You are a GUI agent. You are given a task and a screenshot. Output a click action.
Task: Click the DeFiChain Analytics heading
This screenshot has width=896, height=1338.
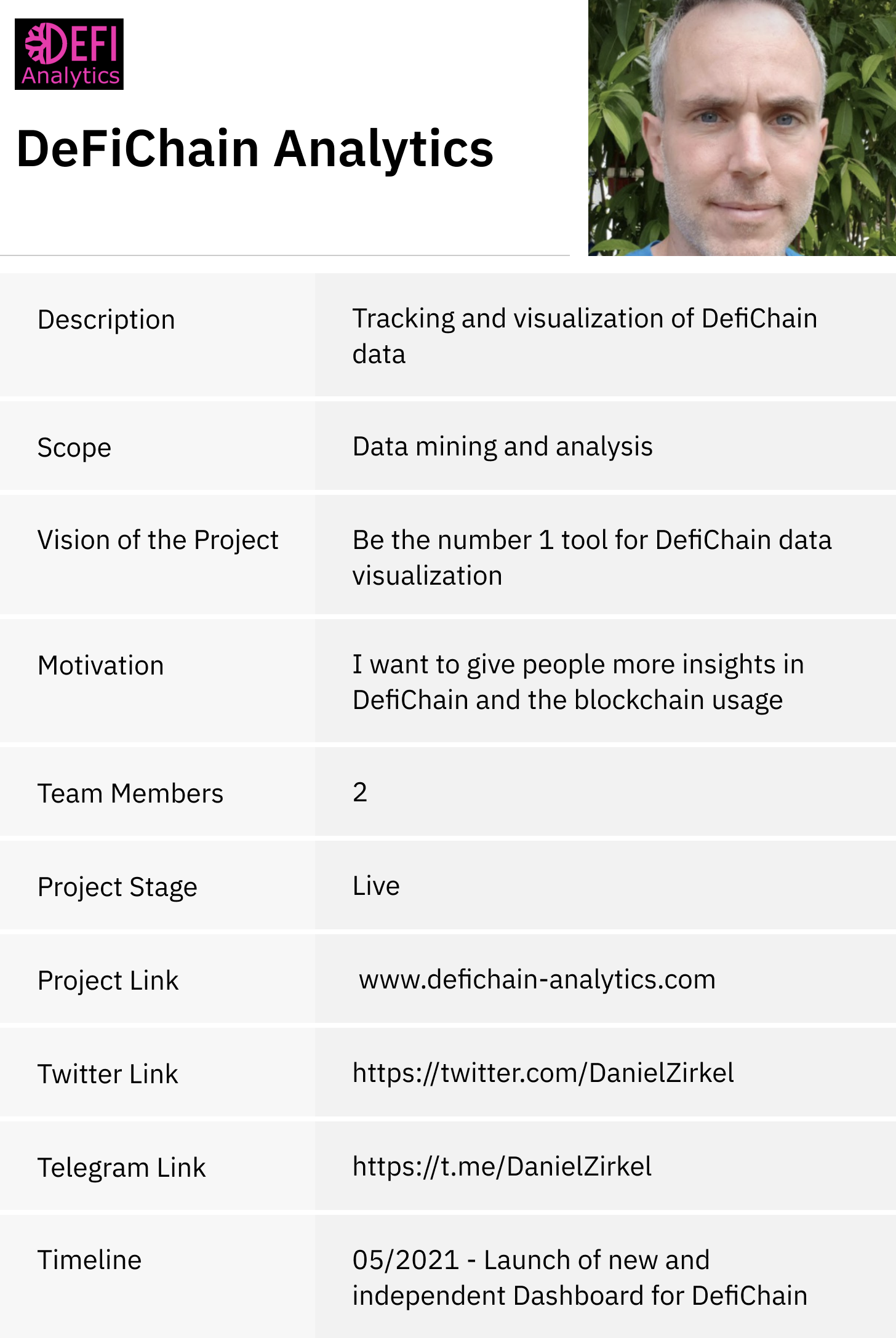[x=255, y=149]
